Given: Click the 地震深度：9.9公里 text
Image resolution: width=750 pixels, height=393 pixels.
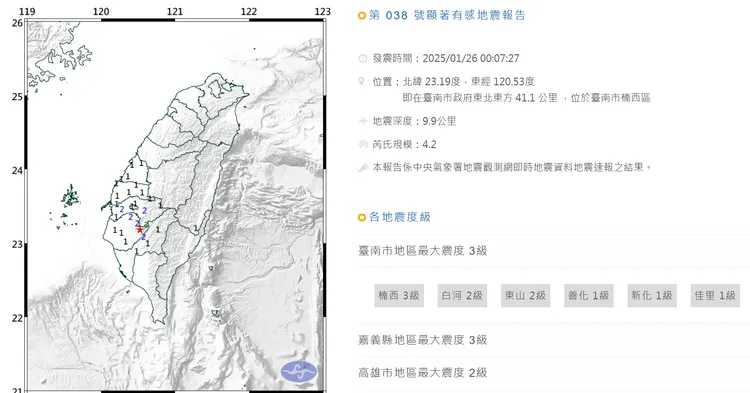Looking at the screenshot, I should [x=414, y=121].
